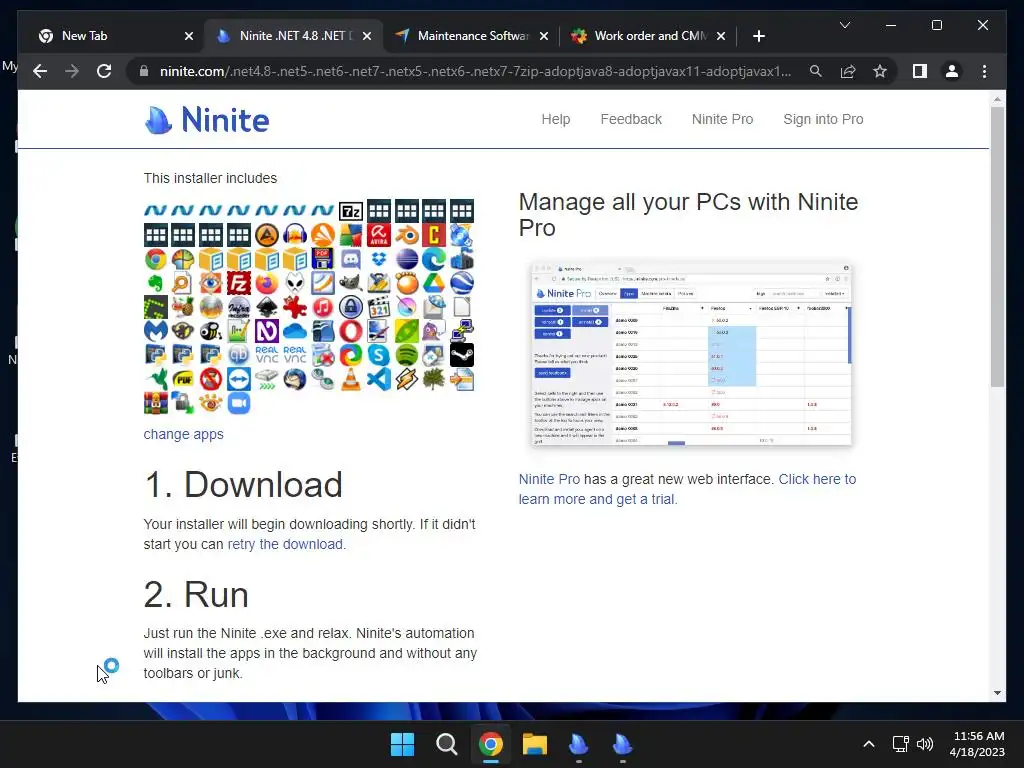Click the Firefox icon

[267, 283]
